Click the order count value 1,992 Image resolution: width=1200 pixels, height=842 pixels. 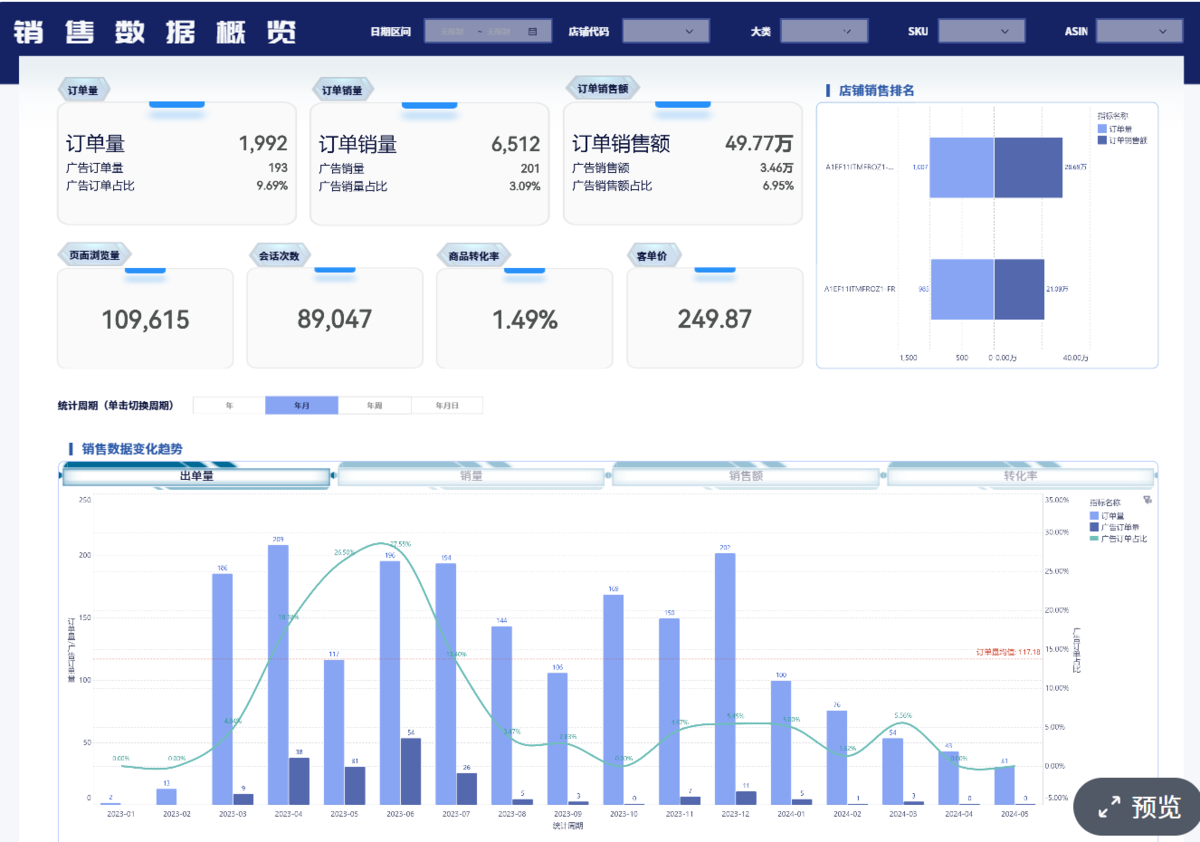point(263,144)
